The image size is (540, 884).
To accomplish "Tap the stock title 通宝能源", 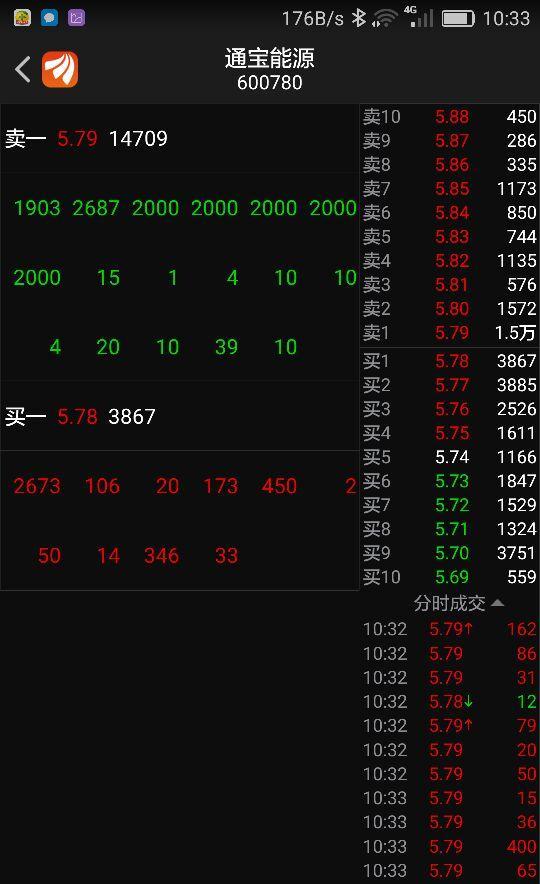I will click(x=269, y=58).
